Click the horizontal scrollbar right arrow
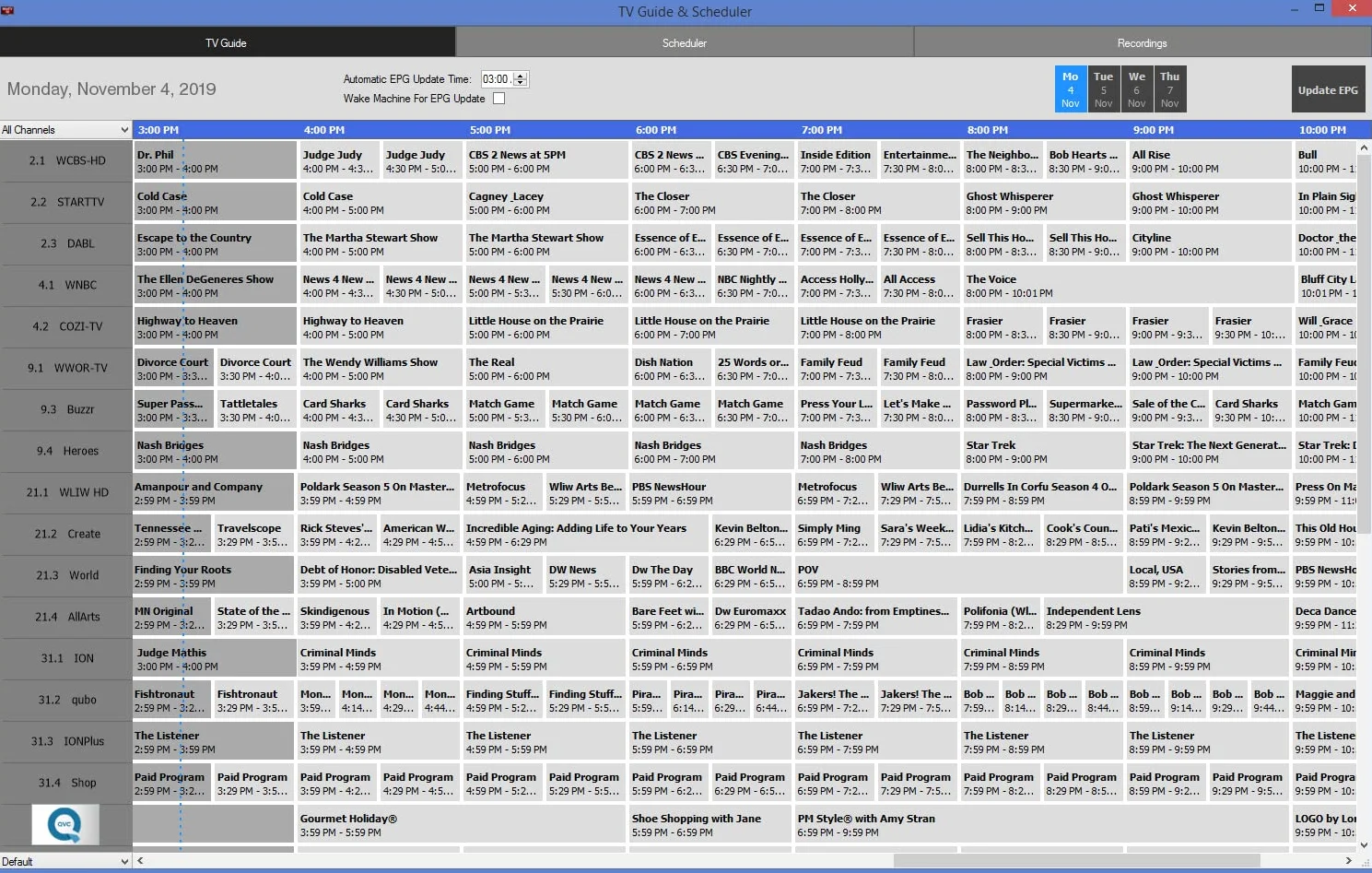 [x=1349, y=861]
